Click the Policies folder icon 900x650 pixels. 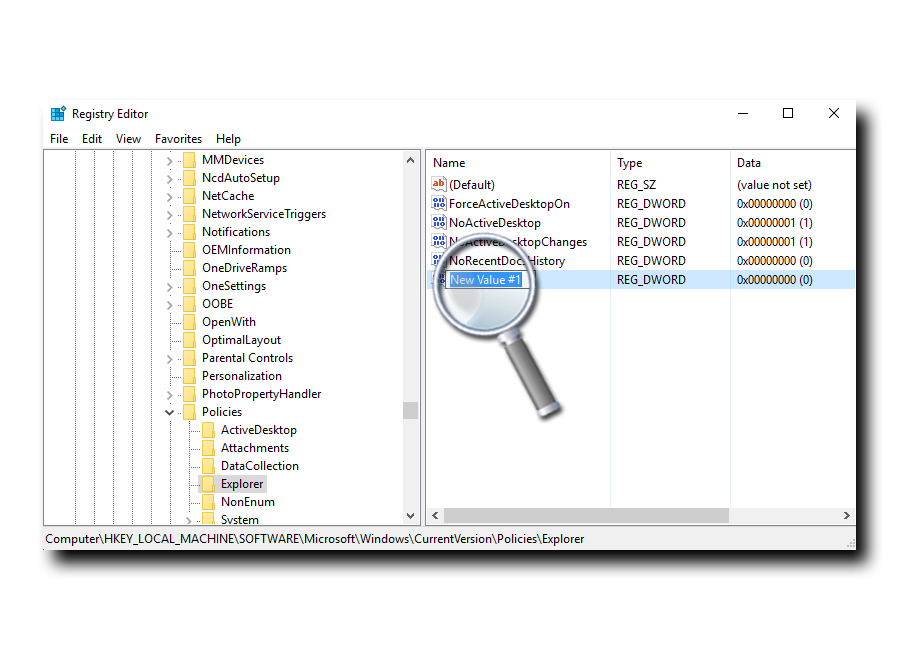189,412
